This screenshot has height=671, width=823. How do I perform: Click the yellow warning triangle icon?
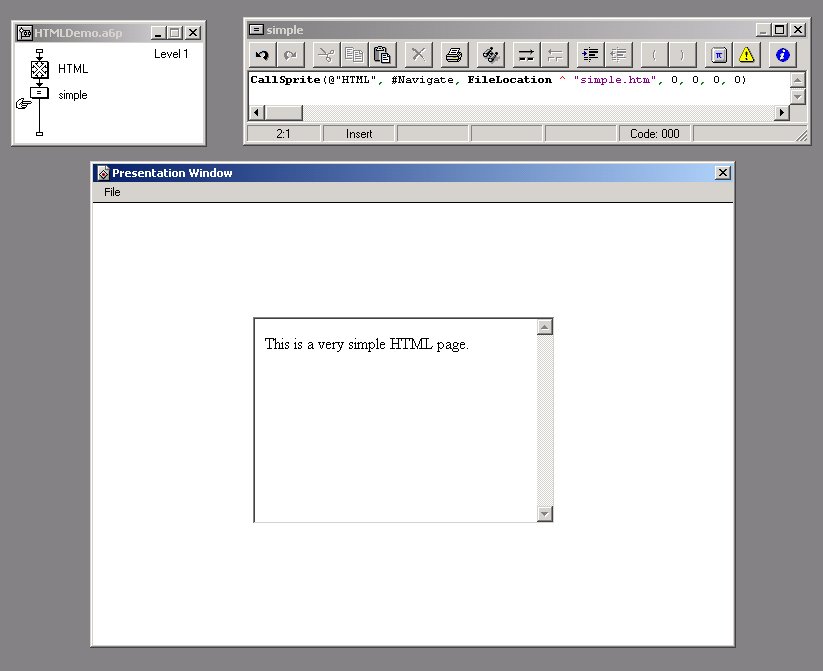(746, 55)
